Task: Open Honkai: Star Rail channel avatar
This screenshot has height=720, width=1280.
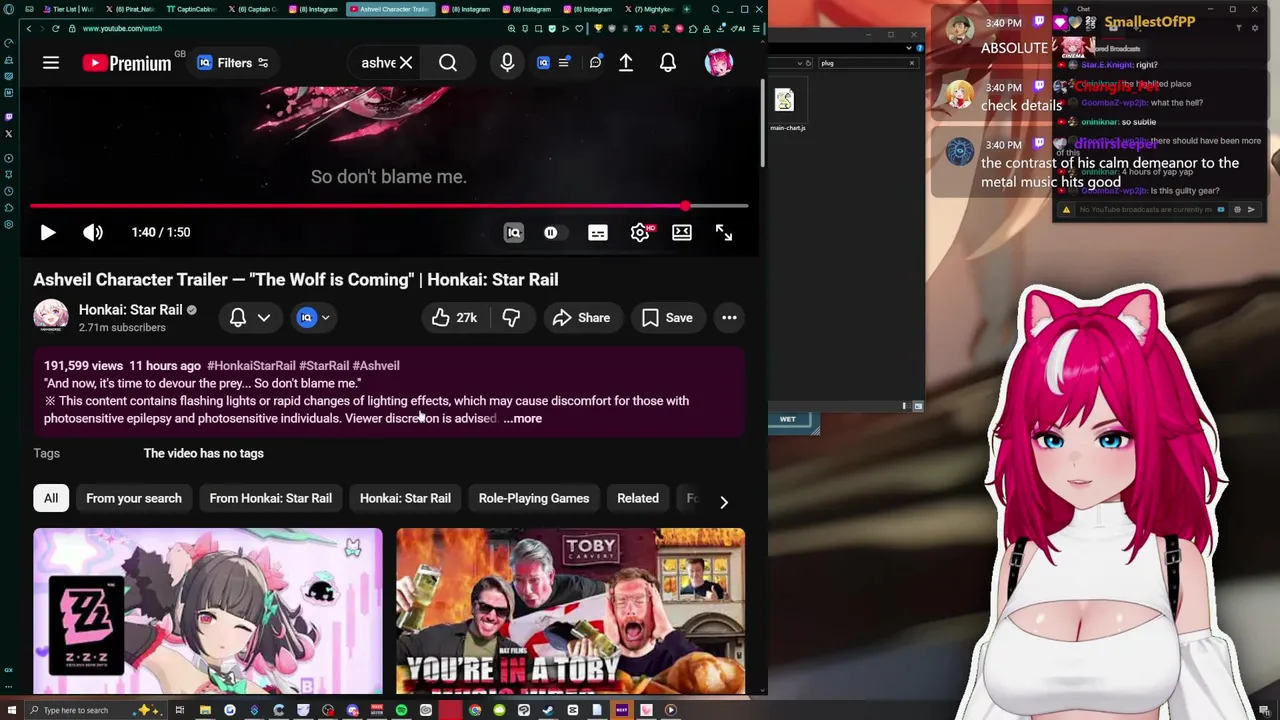Action: 51,317
